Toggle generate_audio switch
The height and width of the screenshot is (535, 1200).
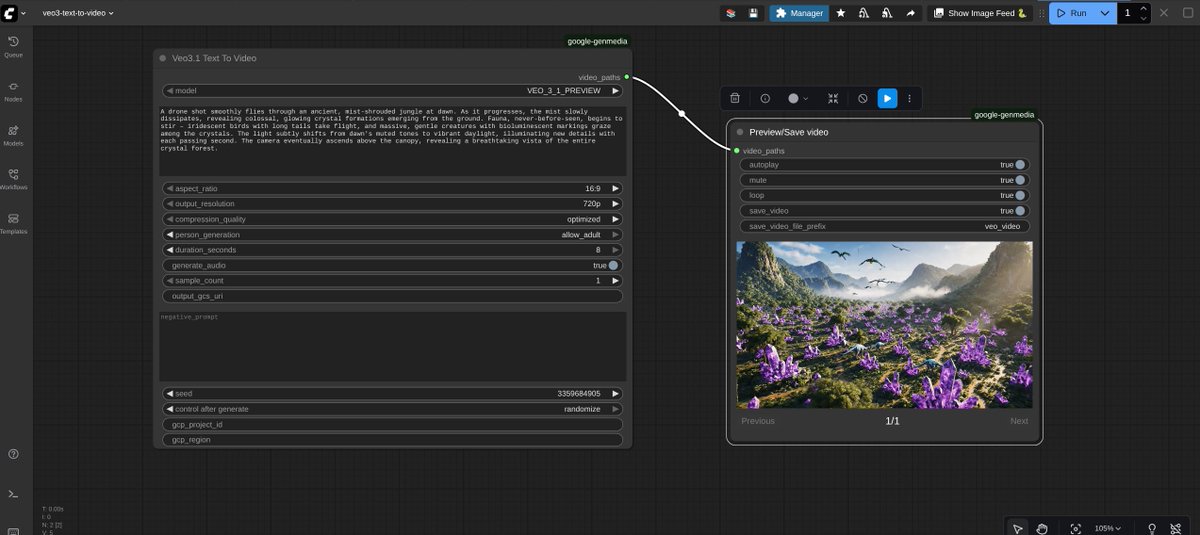click(x=613, y=265)
